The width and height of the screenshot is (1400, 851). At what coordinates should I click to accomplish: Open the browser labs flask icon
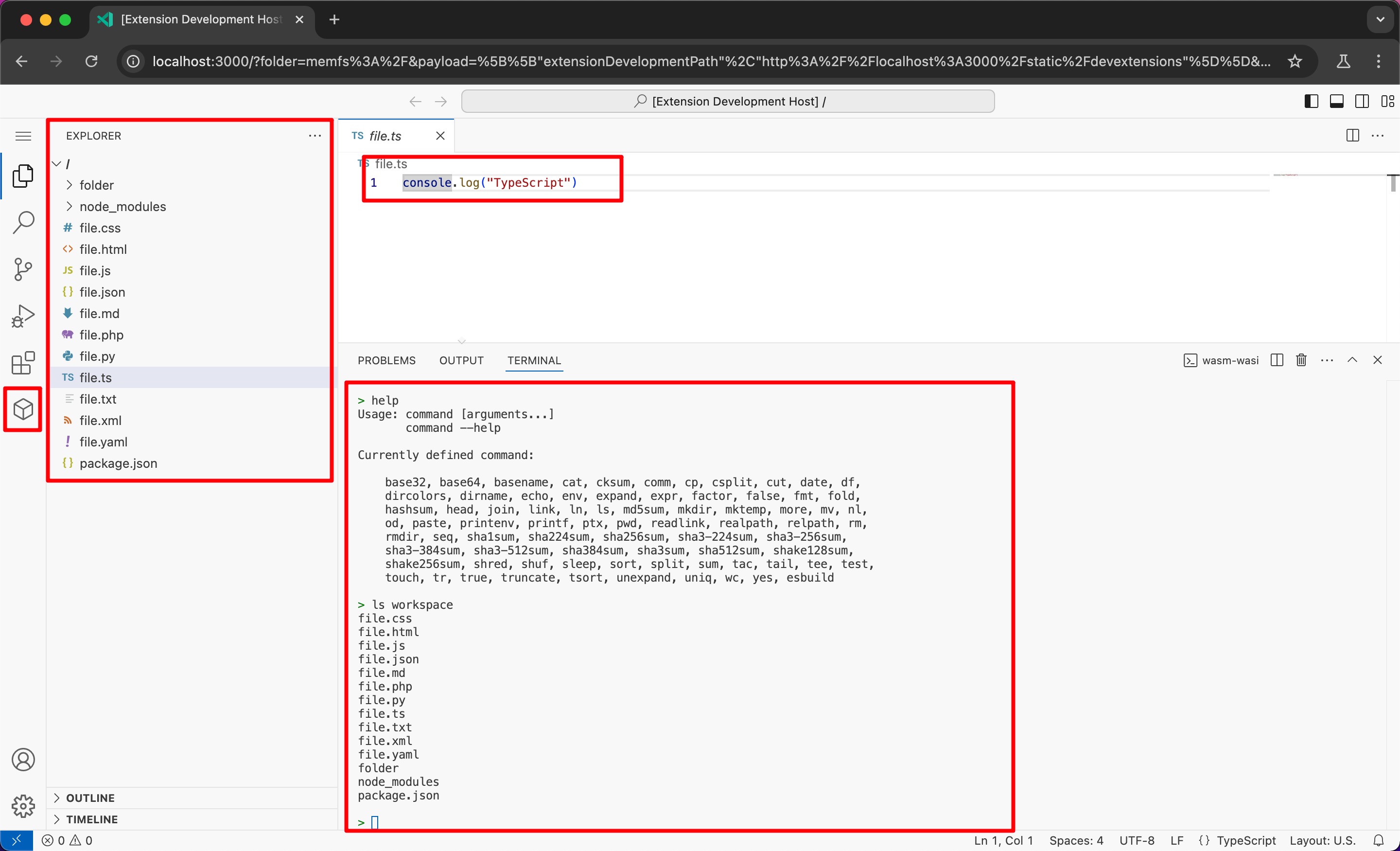1343,61
